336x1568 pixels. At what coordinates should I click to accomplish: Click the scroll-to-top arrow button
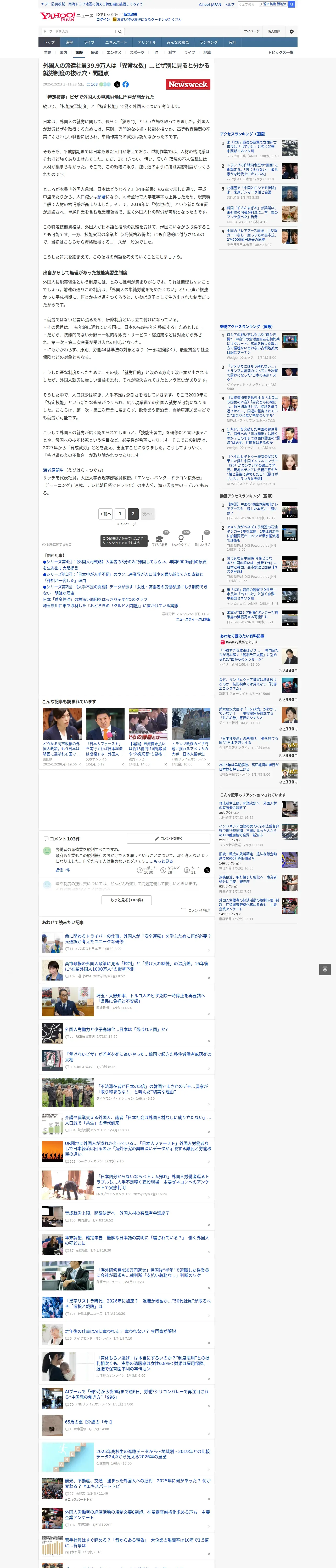click(x=324, y=969)
